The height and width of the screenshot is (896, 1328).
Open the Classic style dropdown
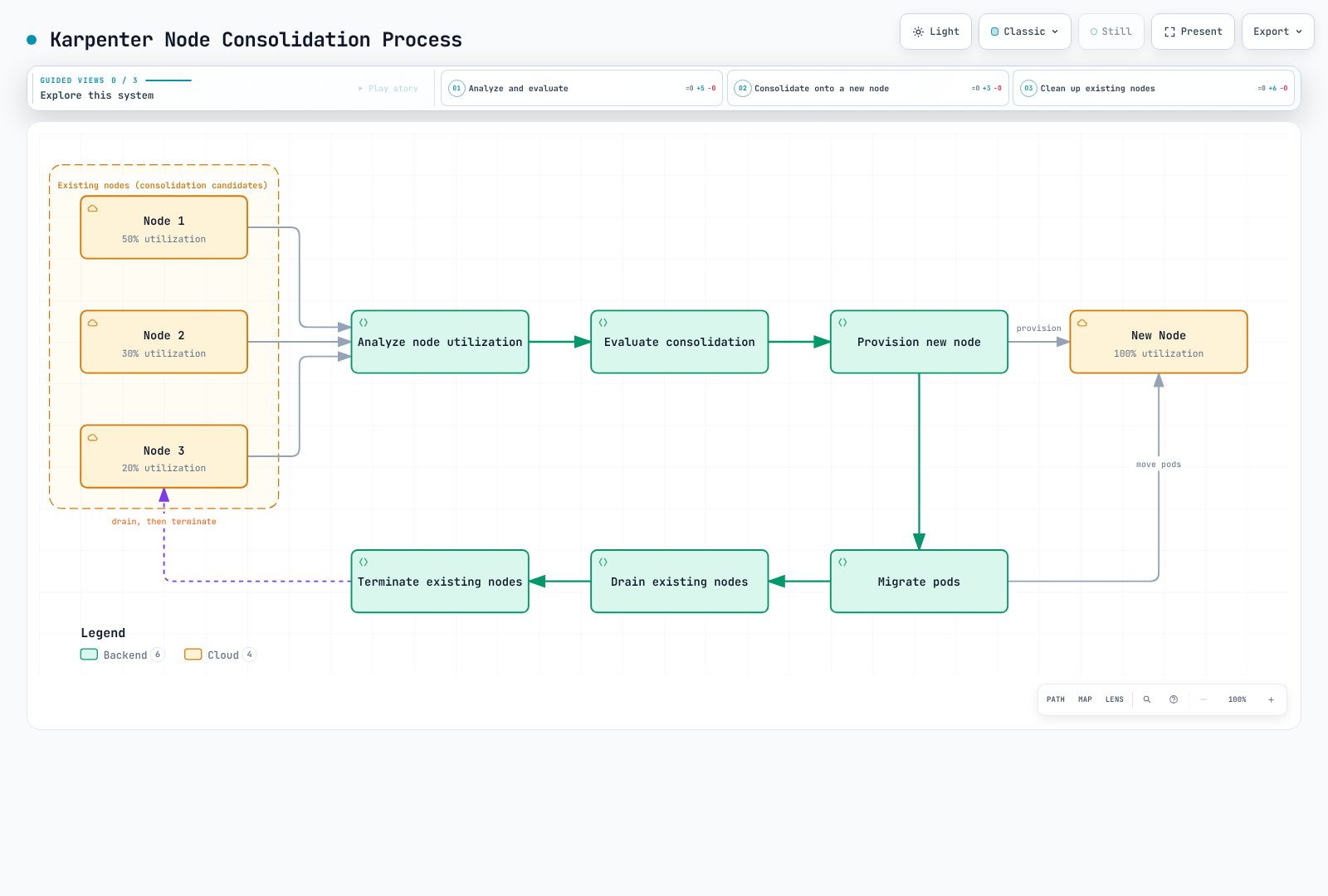[1024, 32]
